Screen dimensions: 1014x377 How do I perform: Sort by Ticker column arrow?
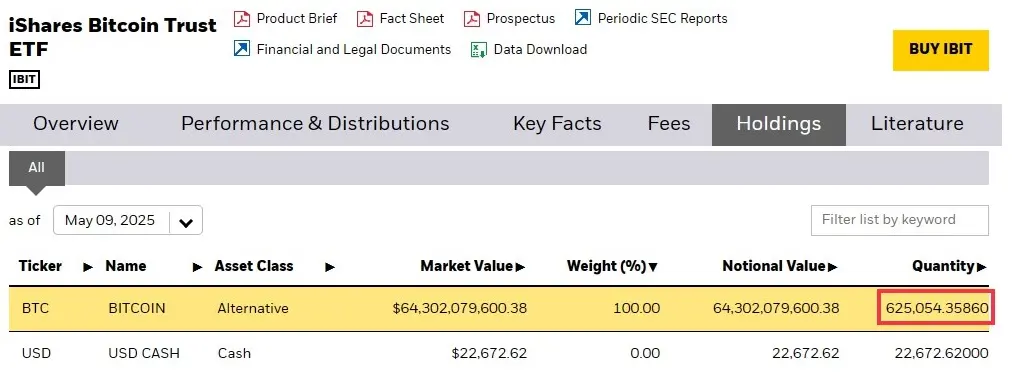click(88, 266)
